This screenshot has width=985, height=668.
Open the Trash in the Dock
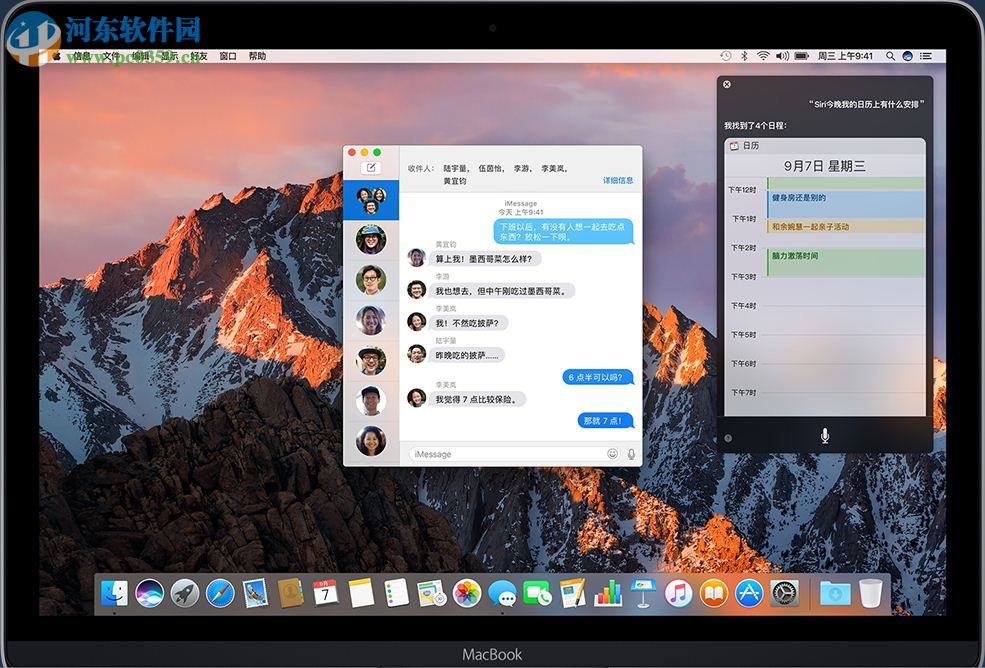click(x=871, y=593)
